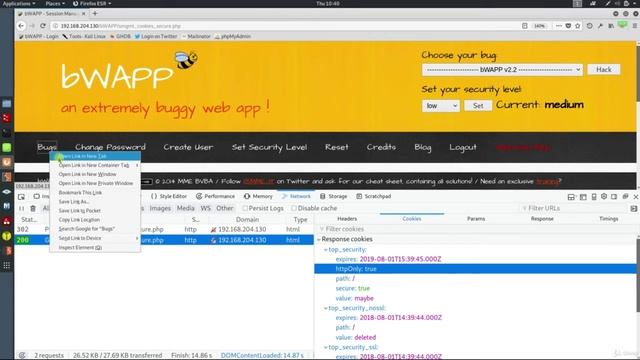This screenshot has width=640, height=360.
Task: Bookmark this page with star icon
Action: [x=578, y=26]
